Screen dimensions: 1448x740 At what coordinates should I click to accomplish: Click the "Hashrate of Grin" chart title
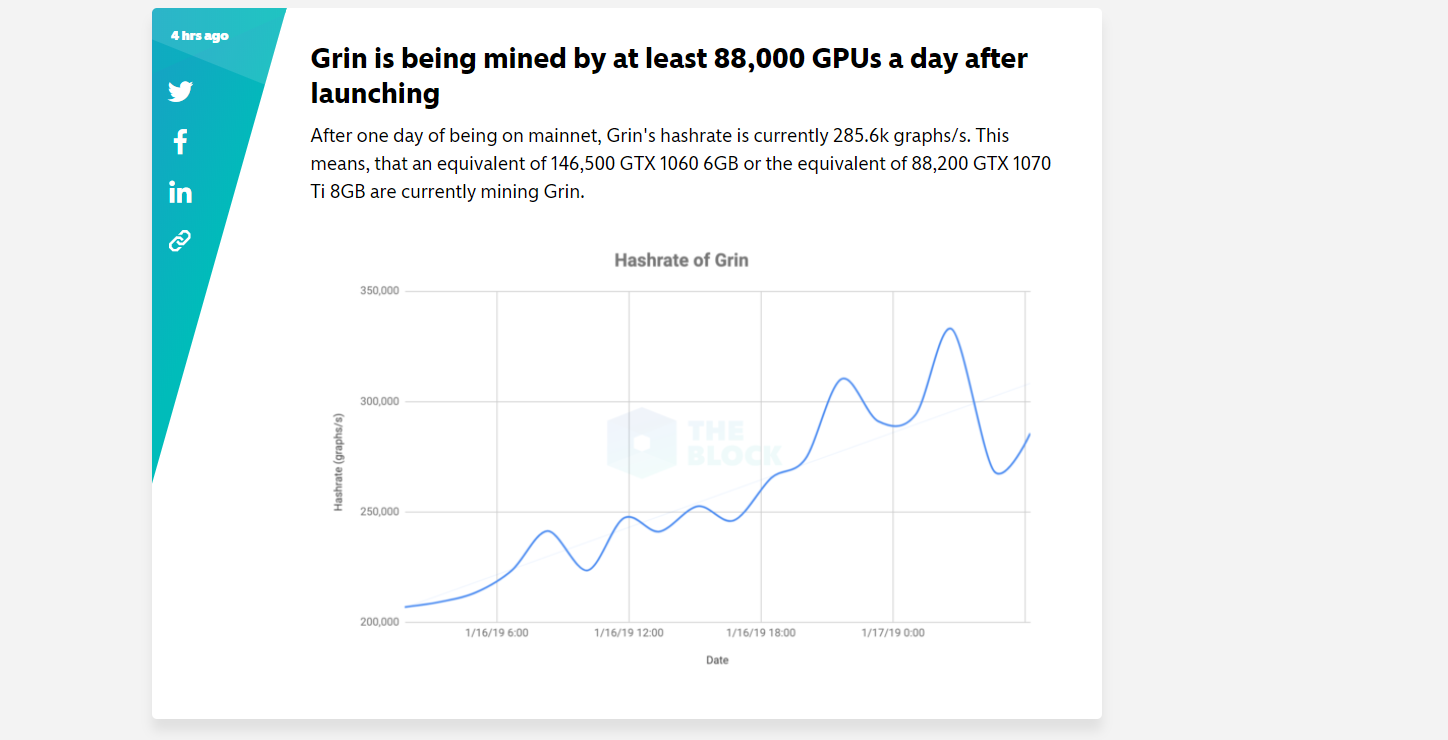681,260
